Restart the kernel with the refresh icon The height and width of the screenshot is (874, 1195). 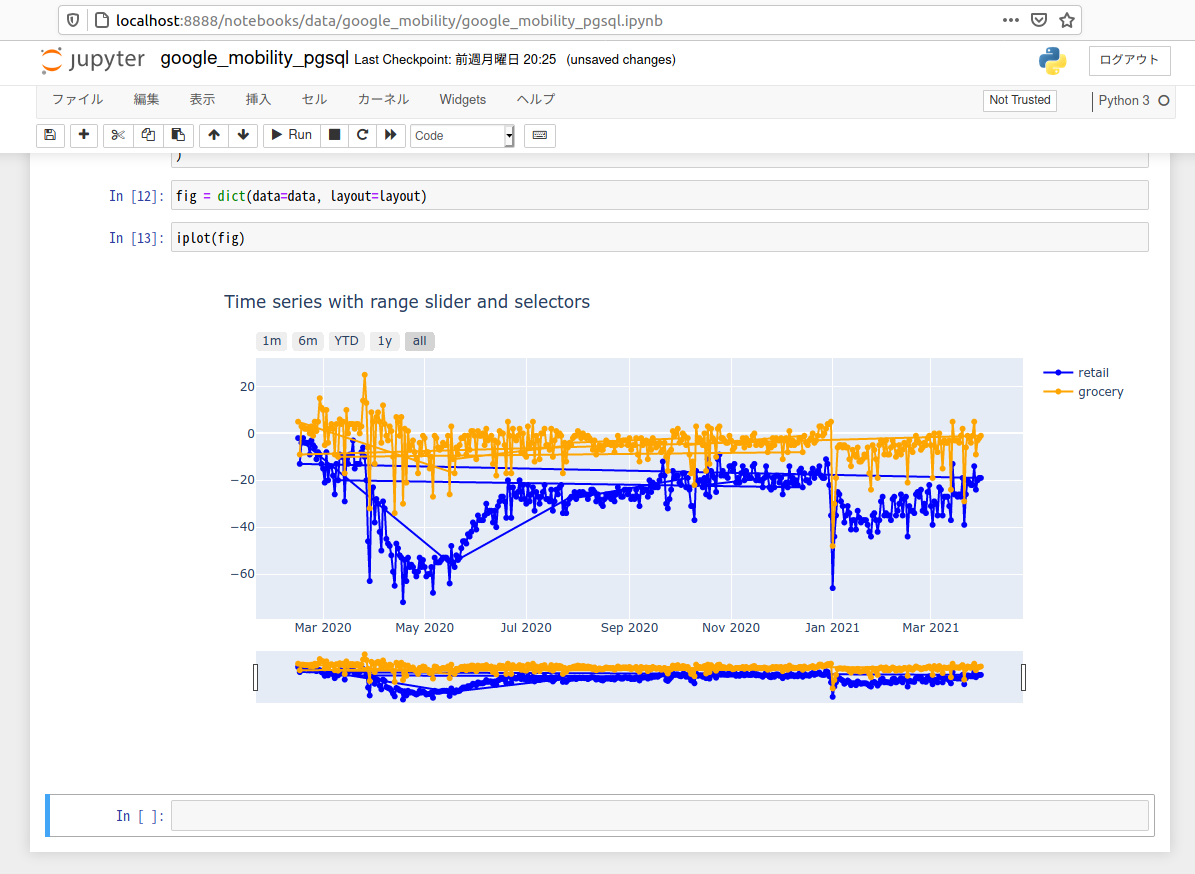(x=362, y=135)
